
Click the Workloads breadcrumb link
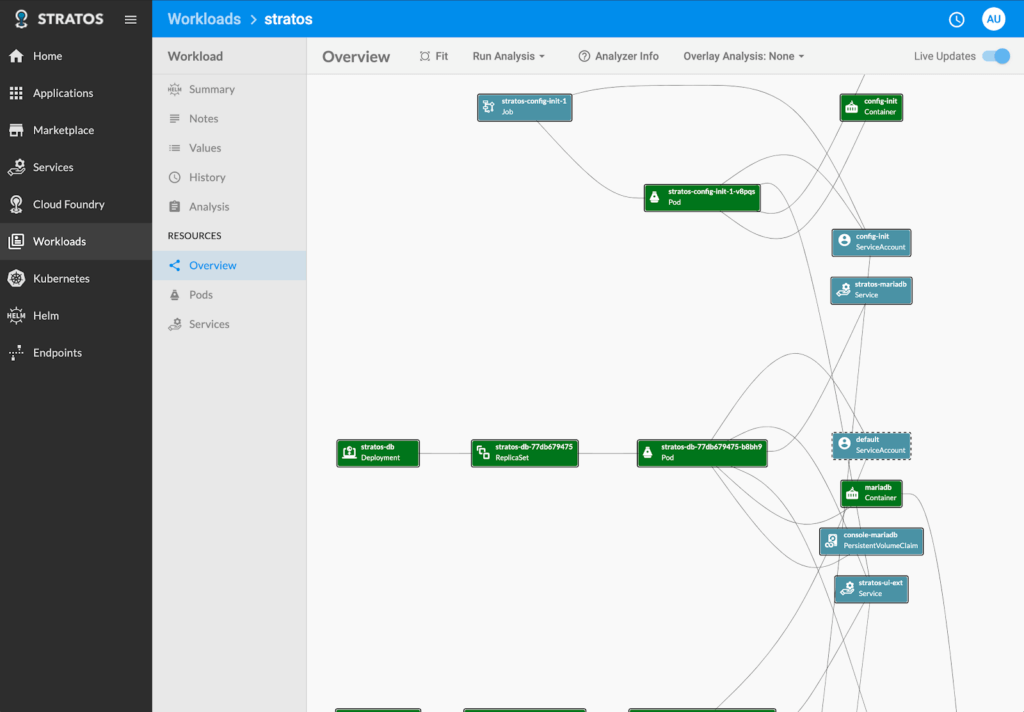click(x=204, y=19)
